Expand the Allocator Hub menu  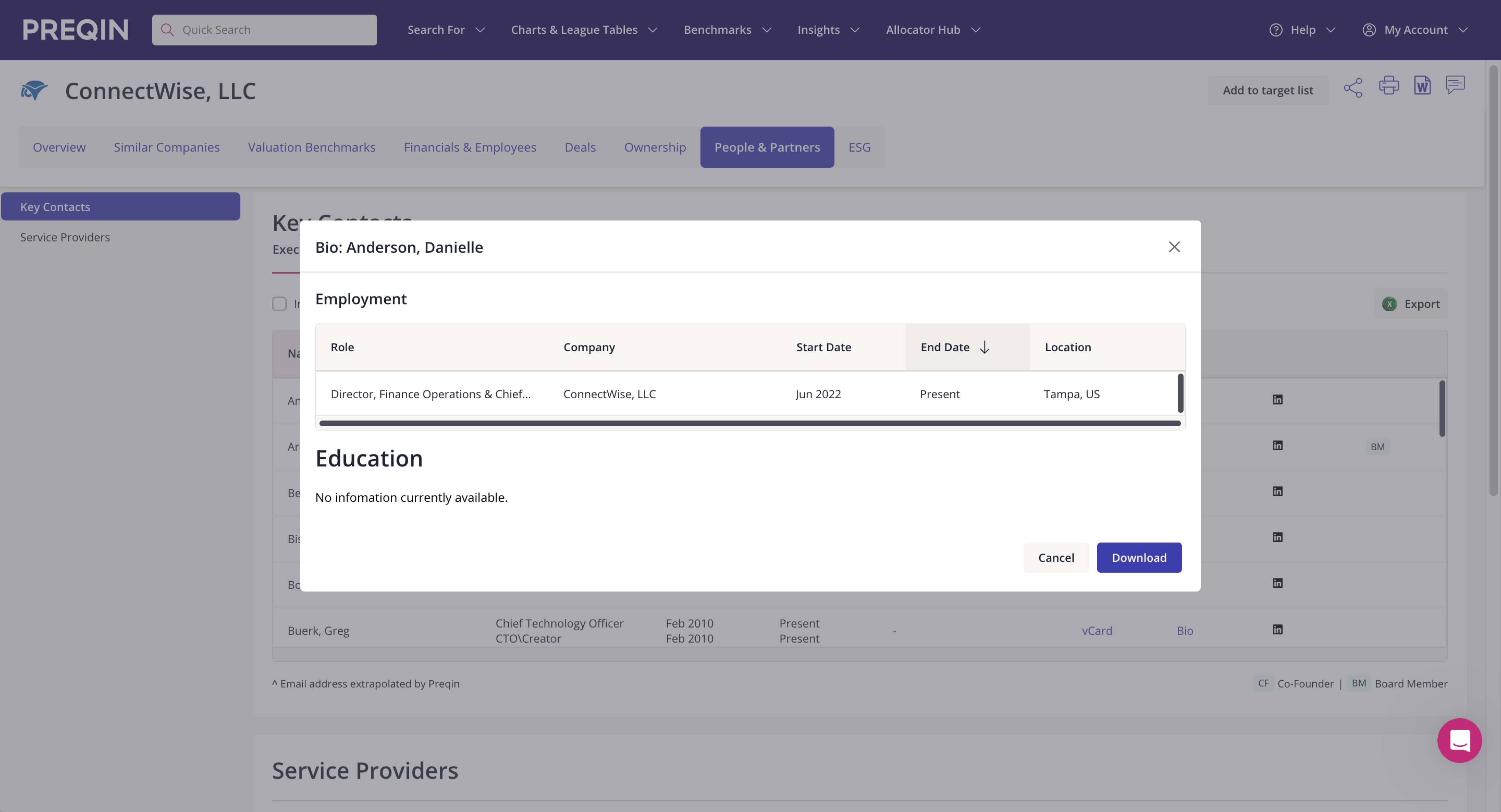[x=933, y=30]
